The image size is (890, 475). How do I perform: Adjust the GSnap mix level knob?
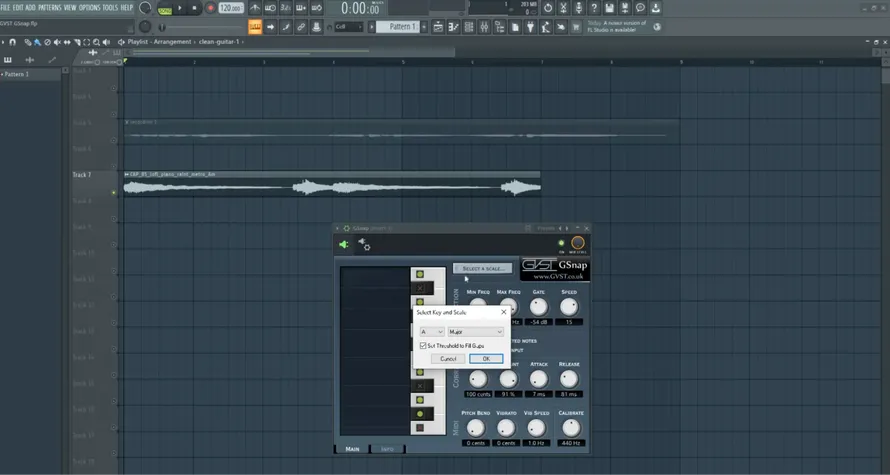tap(577, 243)
